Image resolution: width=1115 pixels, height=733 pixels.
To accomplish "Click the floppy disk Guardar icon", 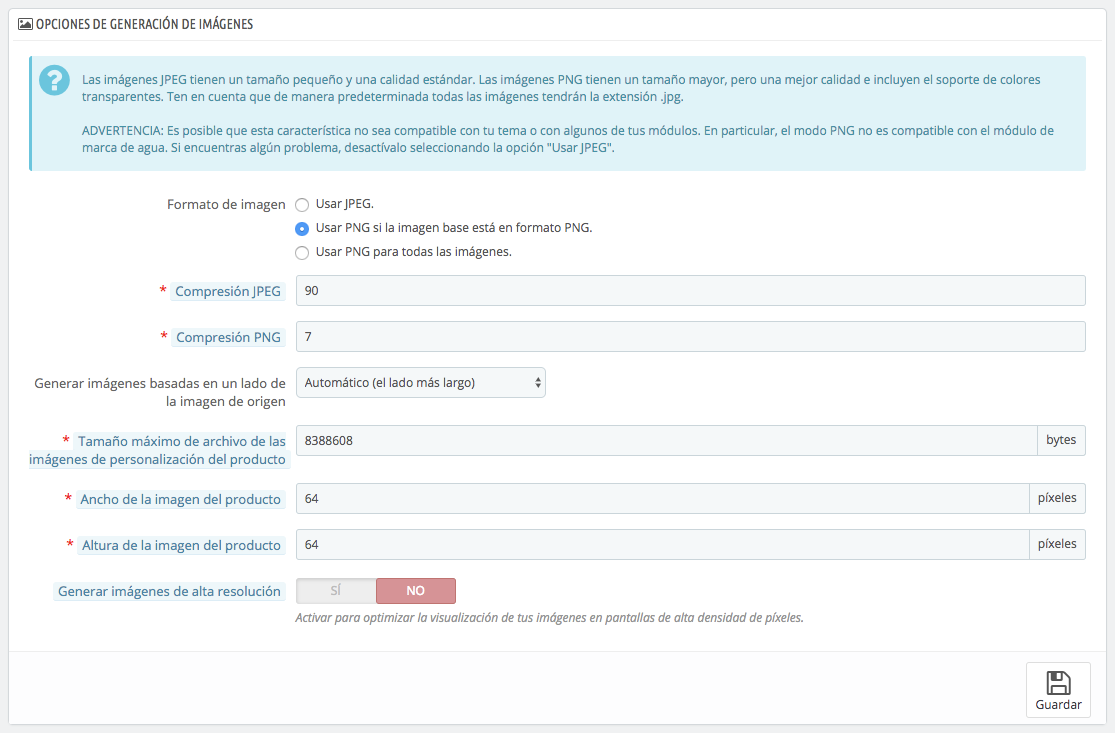I will click(1058, 683).
